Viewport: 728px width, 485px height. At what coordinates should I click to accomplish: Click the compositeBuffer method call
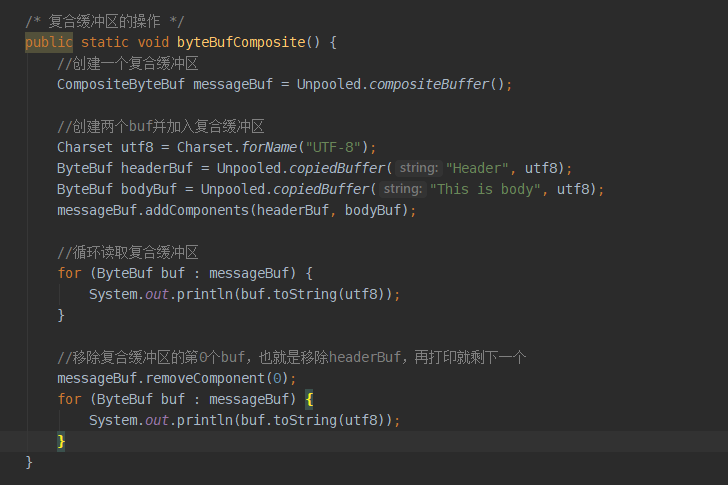[429, 84]
